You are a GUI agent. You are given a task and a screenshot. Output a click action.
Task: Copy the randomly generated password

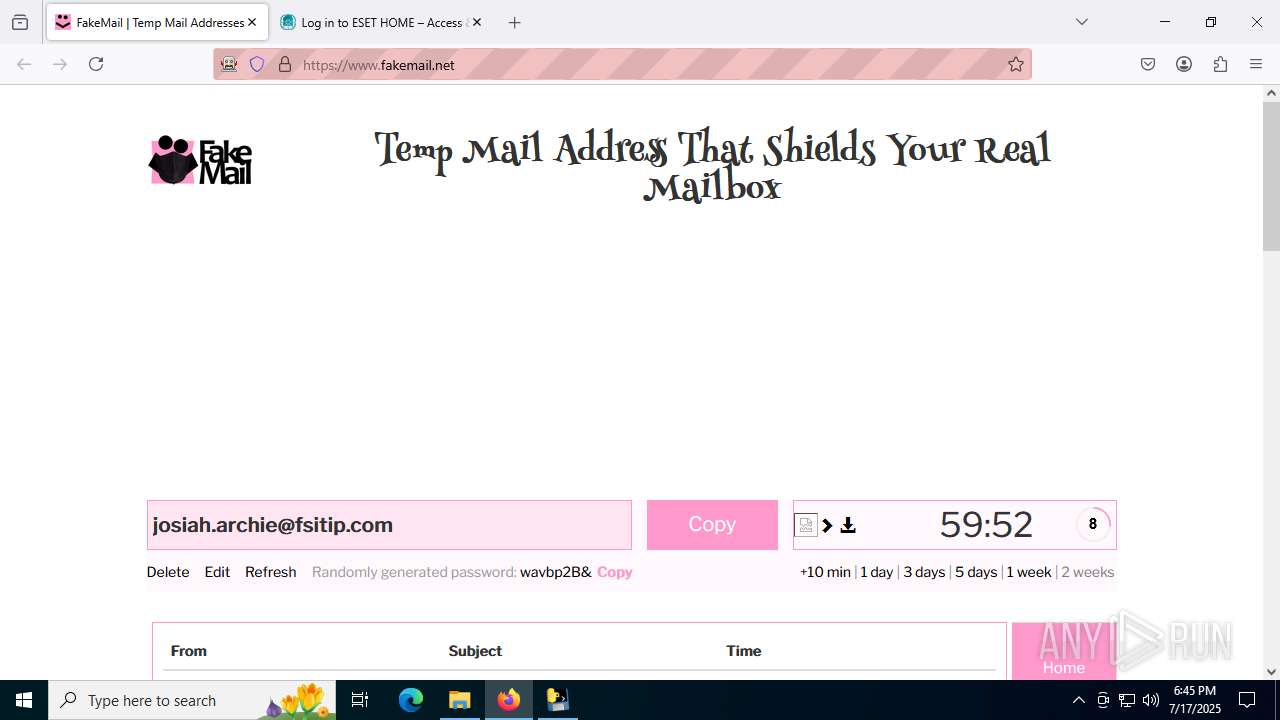point(615,572)
